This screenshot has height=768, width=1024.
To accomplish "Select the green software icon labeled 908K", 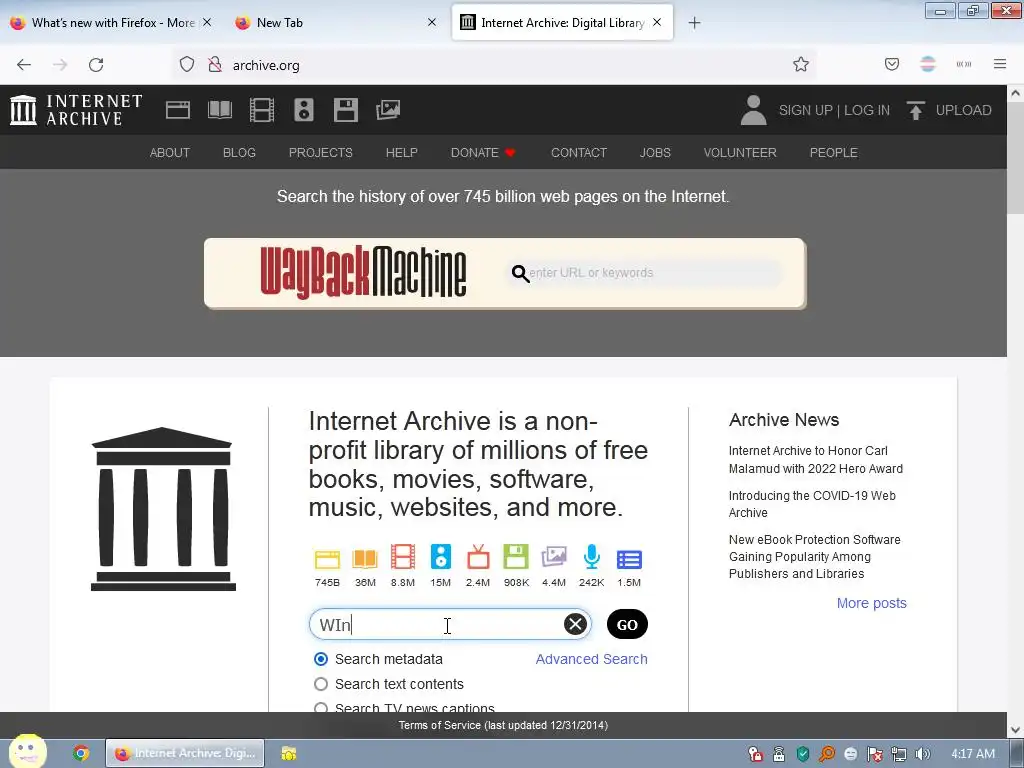I will (x=516, y=557).
